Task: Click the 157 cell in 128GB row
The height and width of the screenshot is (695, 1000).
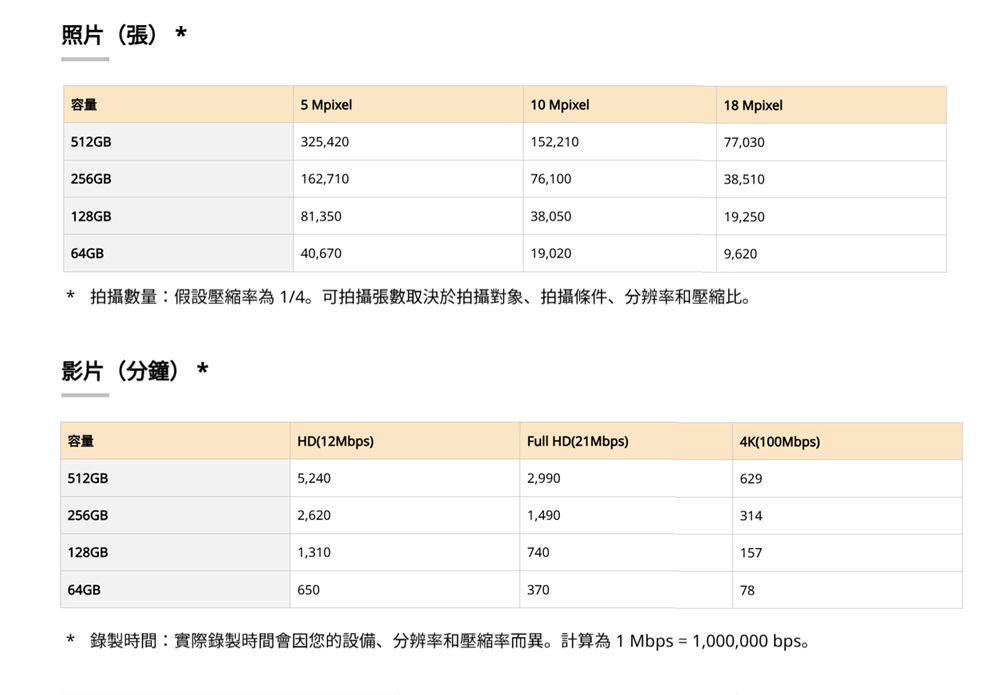Action: pos(751,553)
